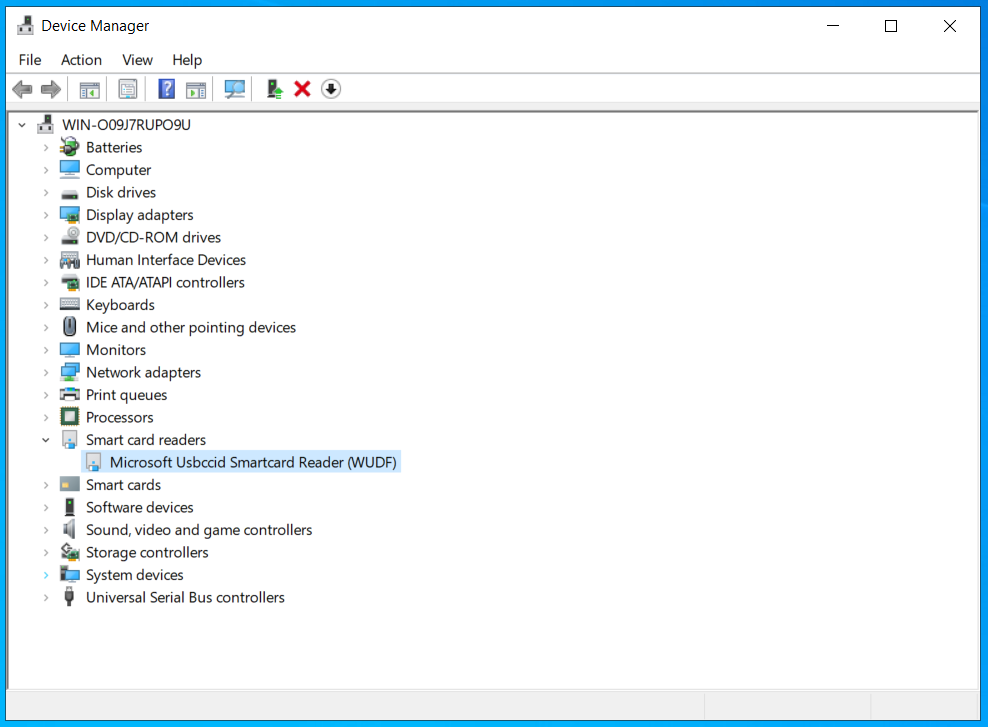Collapse the WIN-O09J7RUPO9U root node
This screenshot has height=727, width=988.
[22, 125]
